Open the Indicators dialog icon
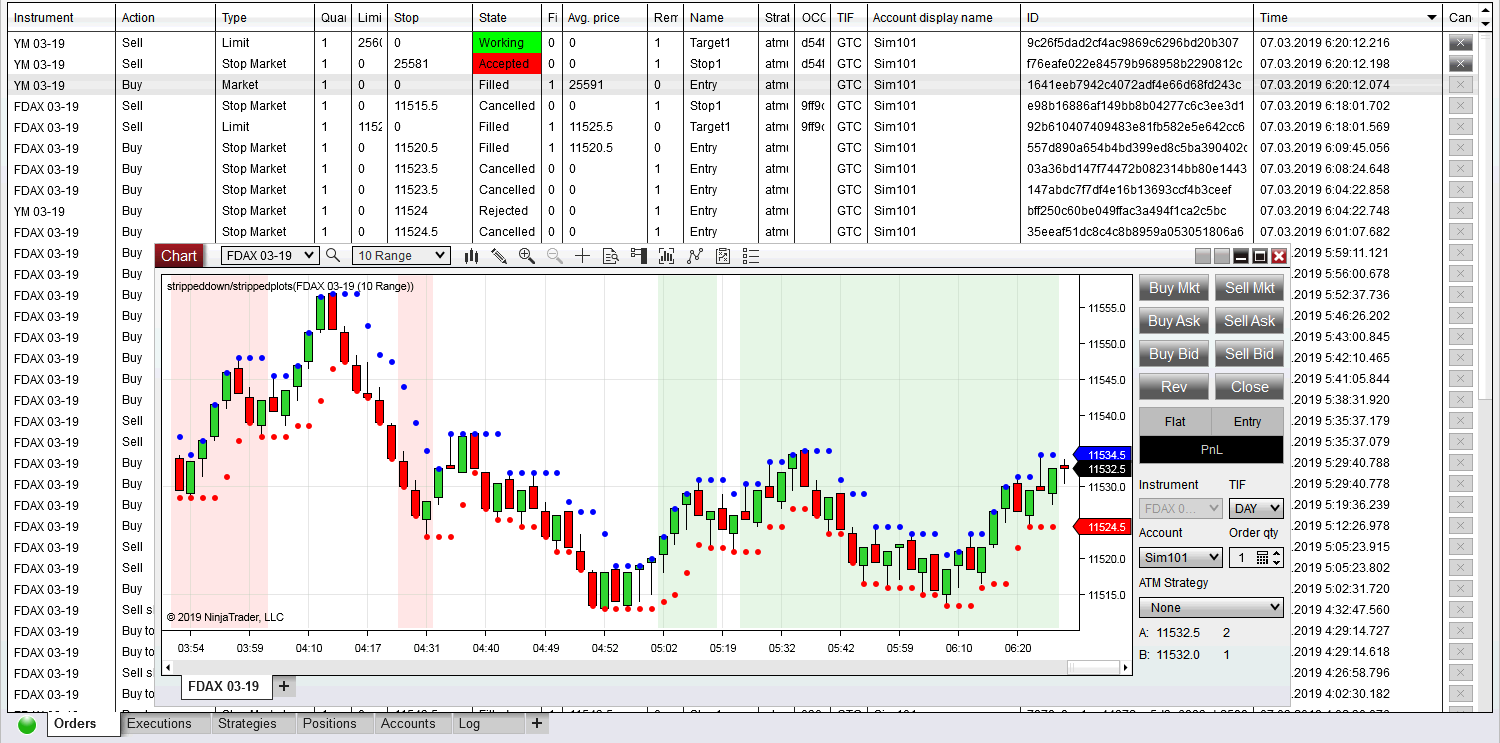 click(667, 256)
